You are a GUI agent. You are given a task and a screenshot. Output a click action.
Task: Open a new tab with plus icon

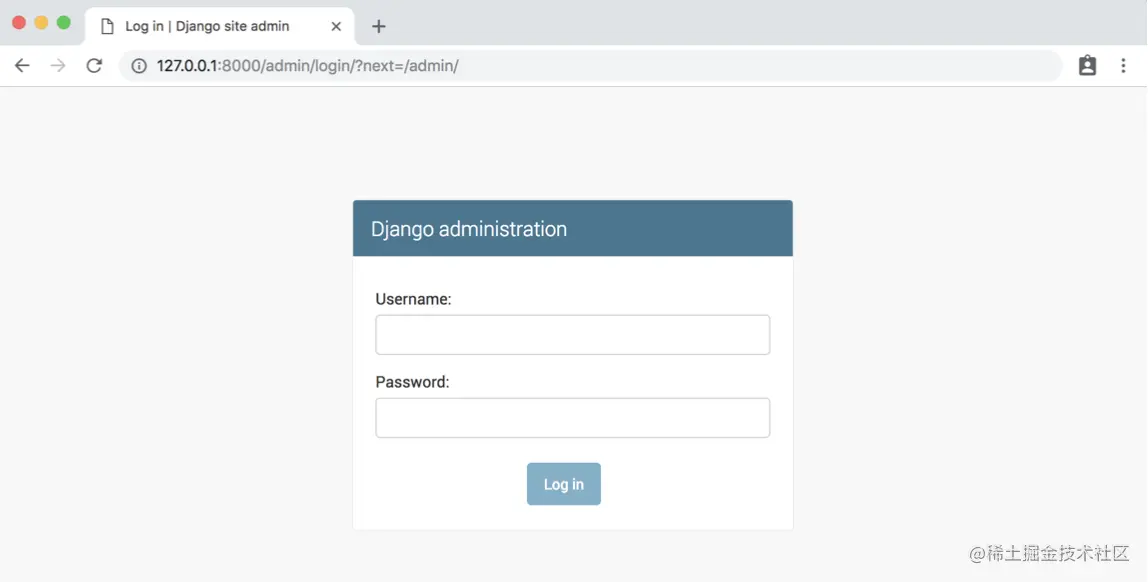pyautogui.click(x=379, y=26)
